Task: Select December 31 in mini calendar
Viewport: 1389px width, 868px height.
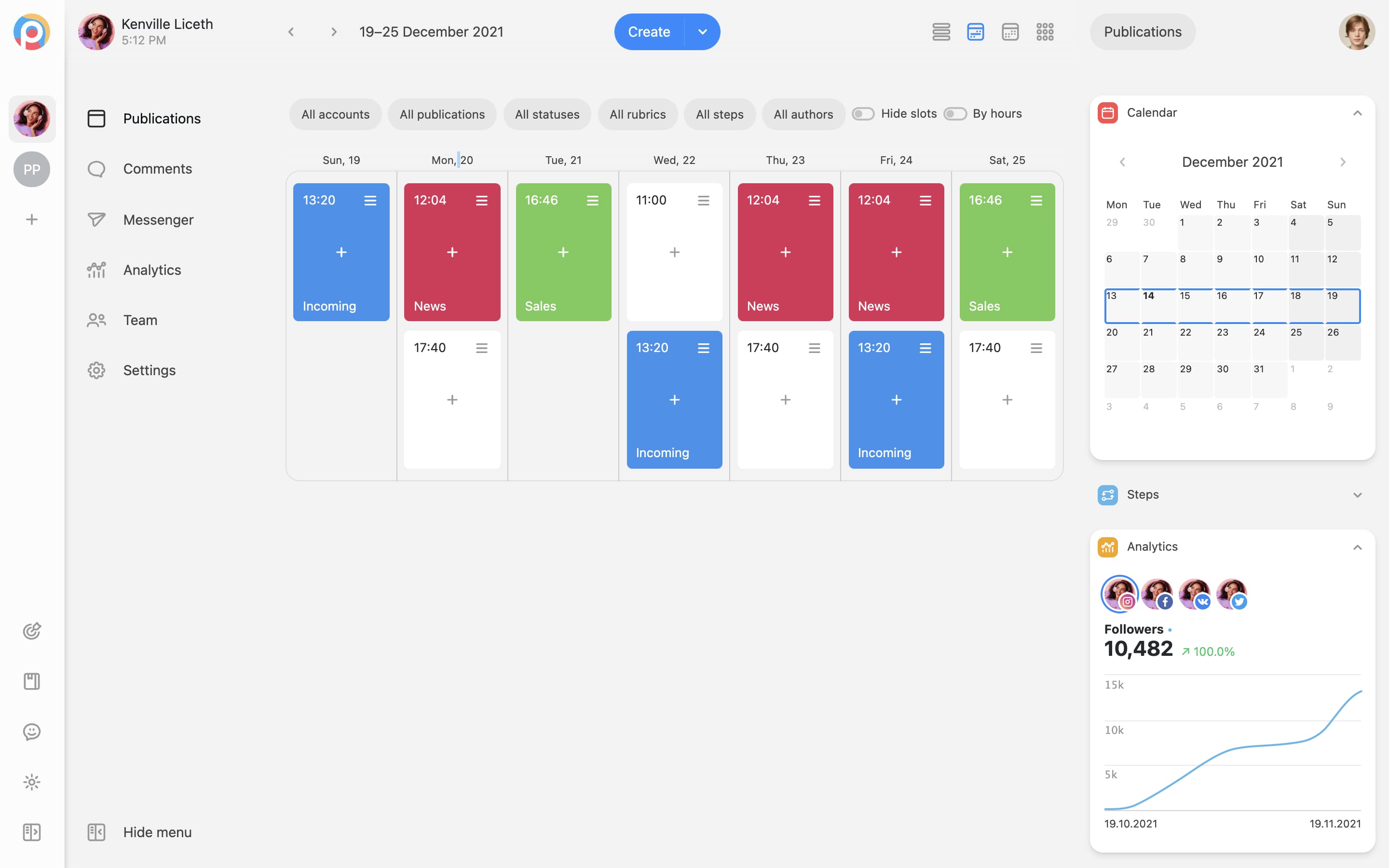Action: (x=1269, y=380)
